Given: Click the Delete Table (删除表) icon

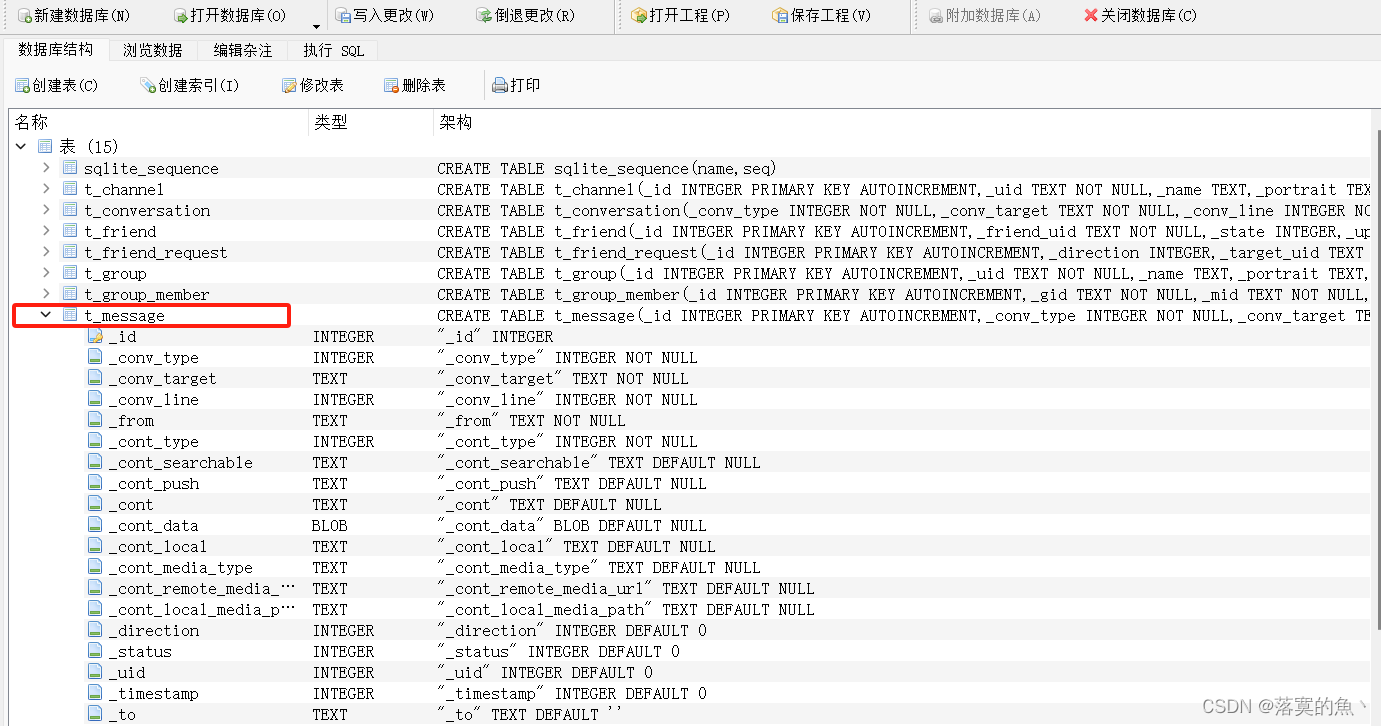Looking at the screenshot, I should pyautogui.click(x=392, y=86).
